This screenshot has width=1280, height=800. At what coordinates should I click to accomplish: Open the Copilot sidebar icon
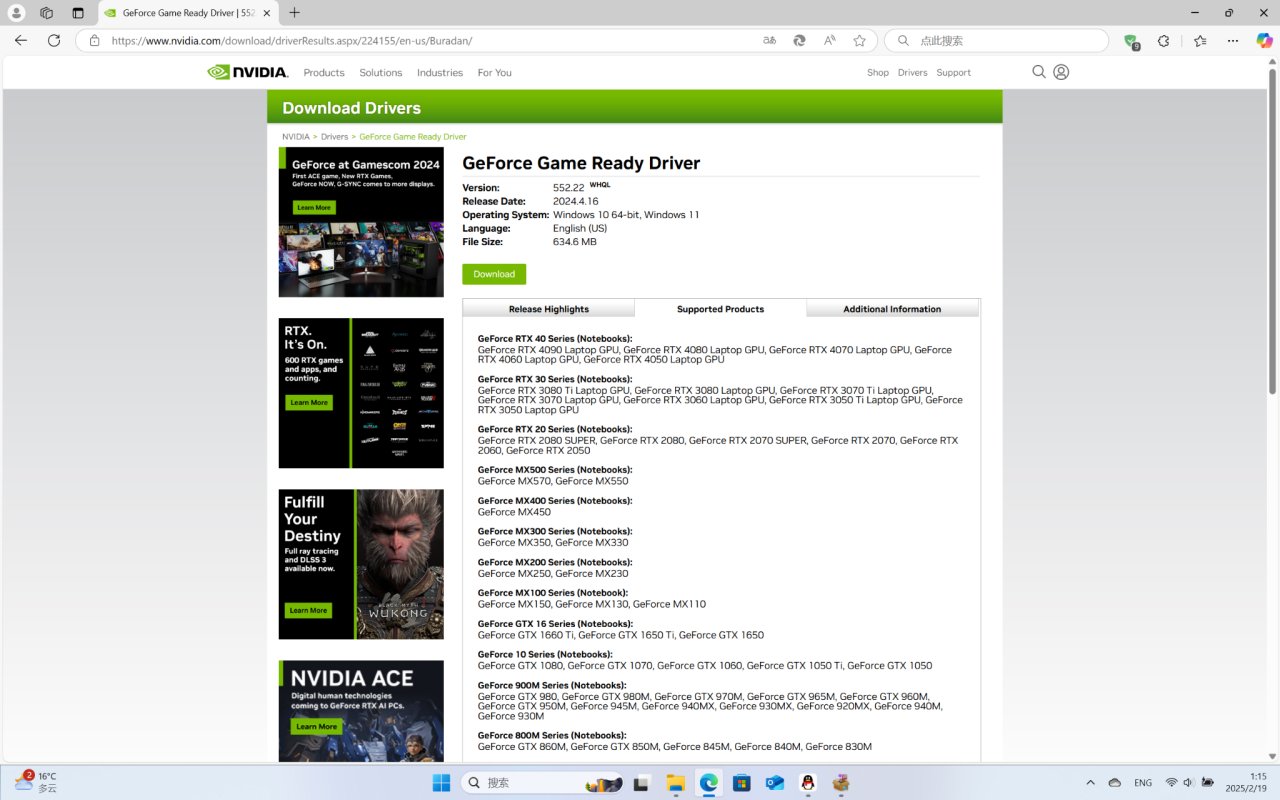pyautogui.click(x=1262, y=41)
